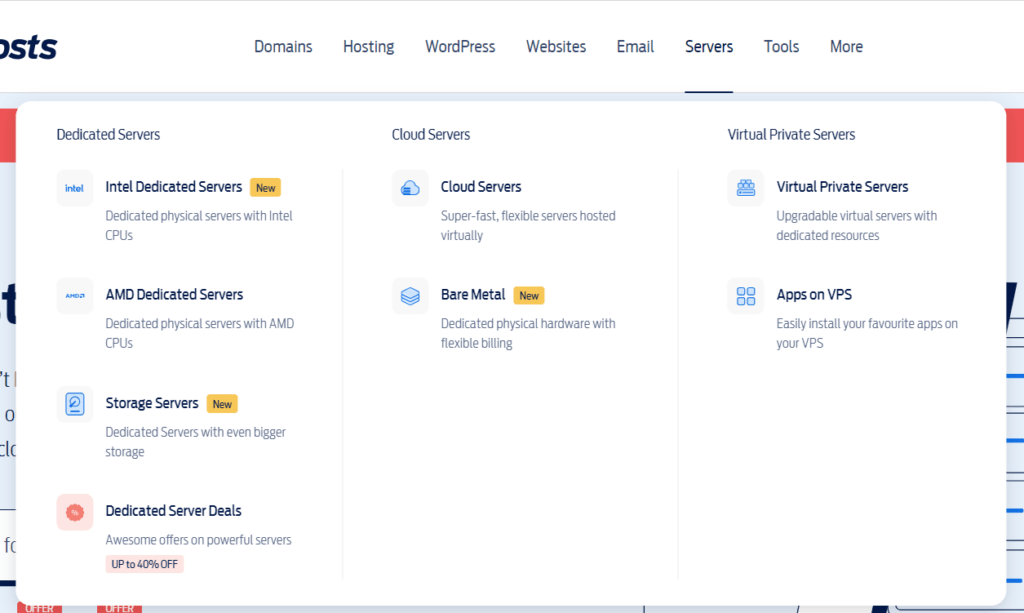Click the Apps on VPS grid icon
This screenshot has height=613, width=1024.
click(744, 295)
